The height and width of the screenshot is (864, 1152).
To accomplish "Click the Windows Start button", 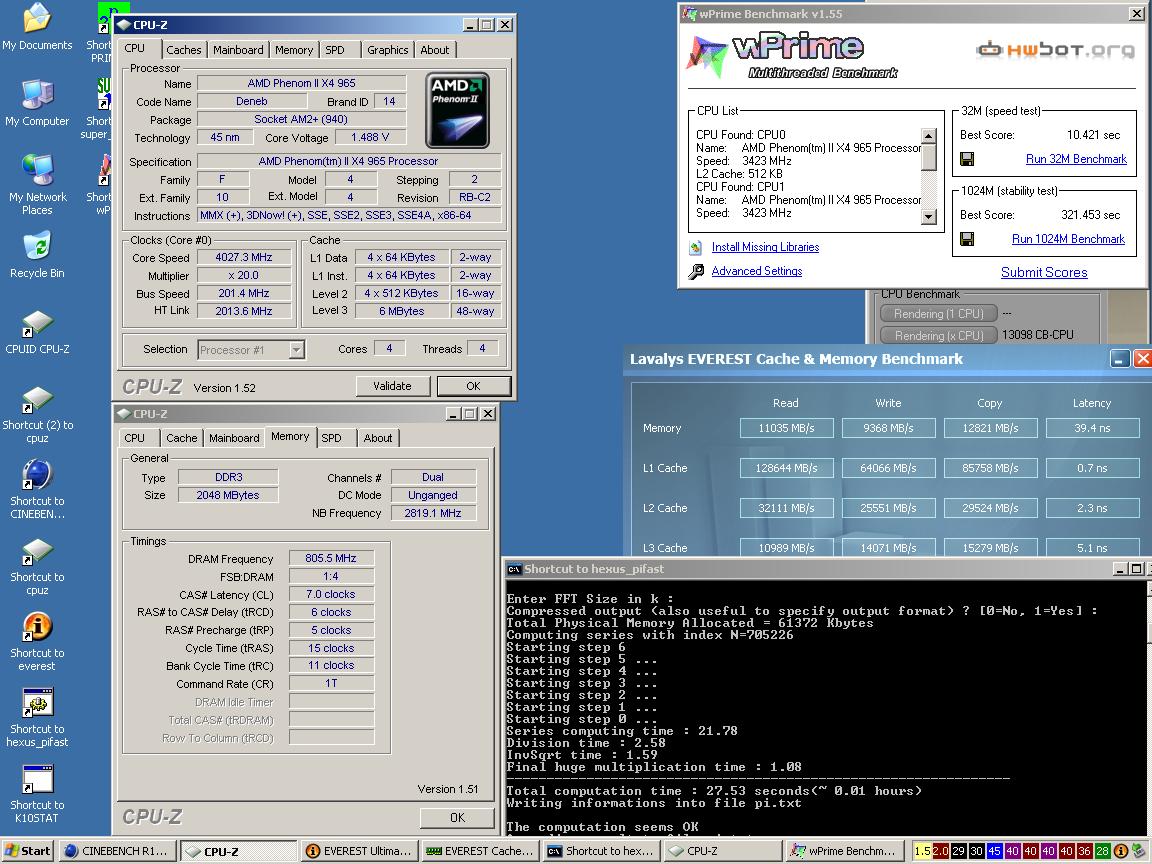I will point(27,851).
